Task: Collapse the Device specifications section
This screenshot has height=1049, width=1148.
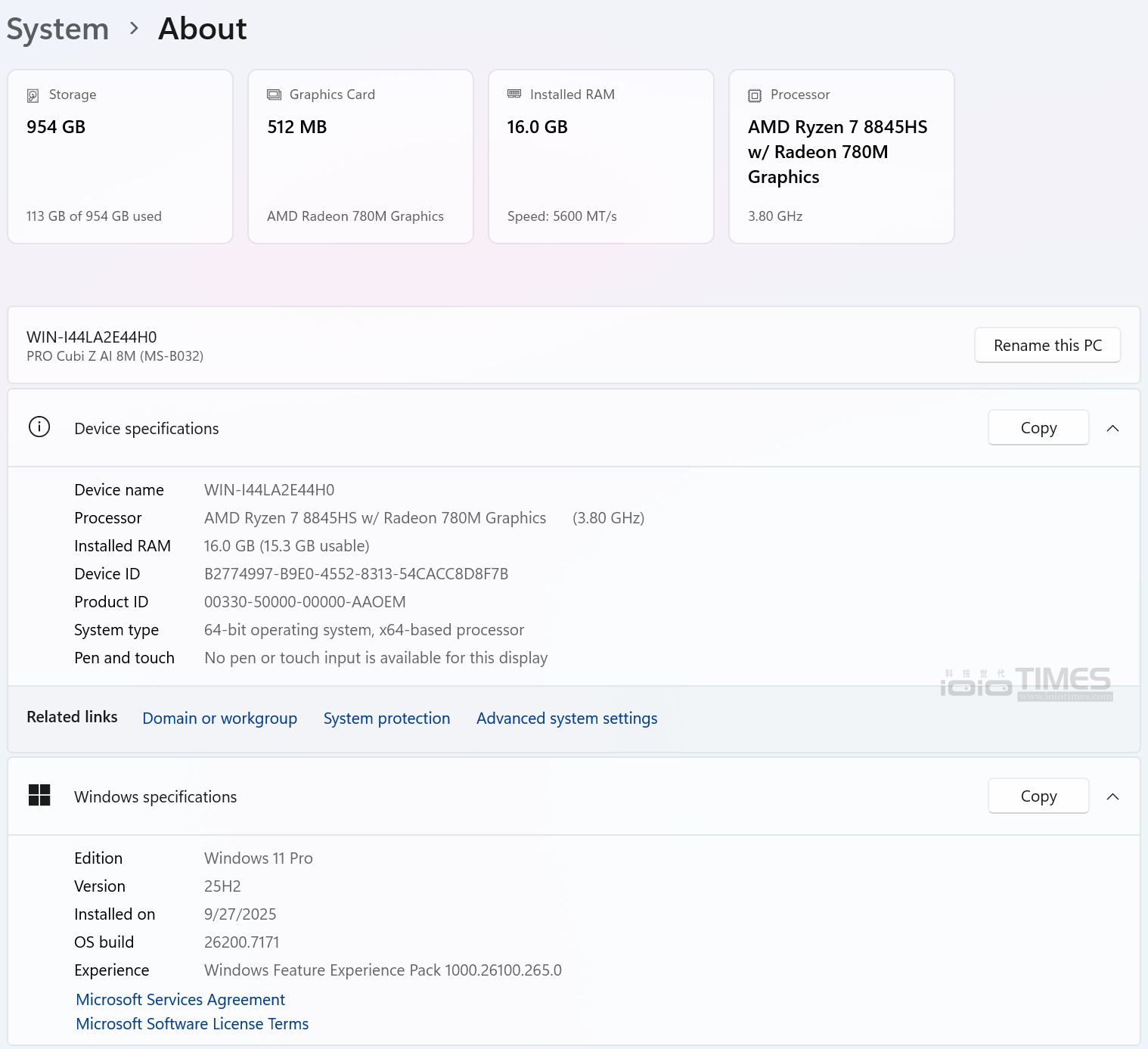Action: (1112, 428)
